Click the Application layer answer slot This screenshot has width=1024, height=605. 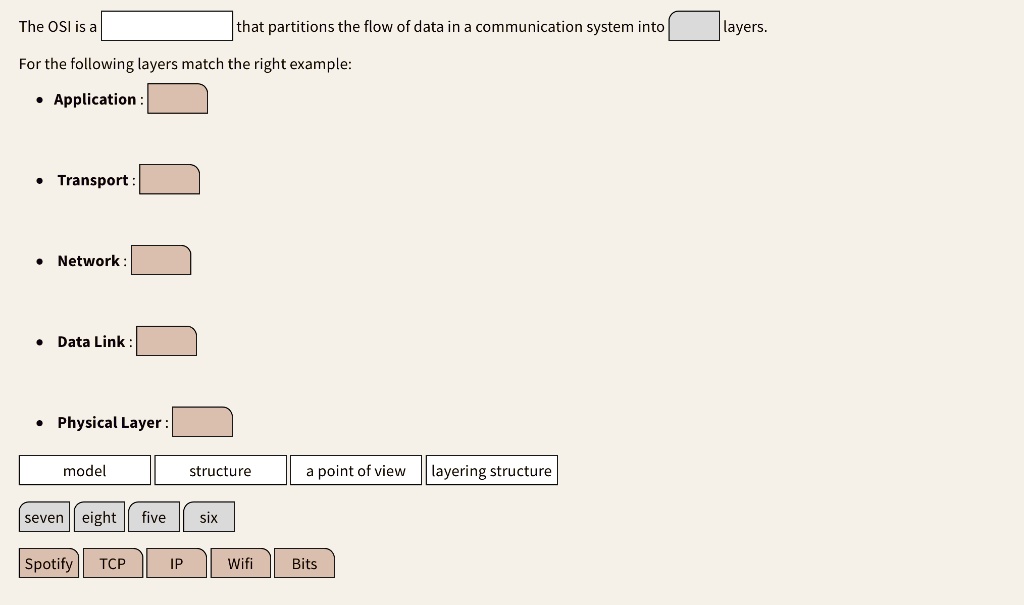coord(177,98)
